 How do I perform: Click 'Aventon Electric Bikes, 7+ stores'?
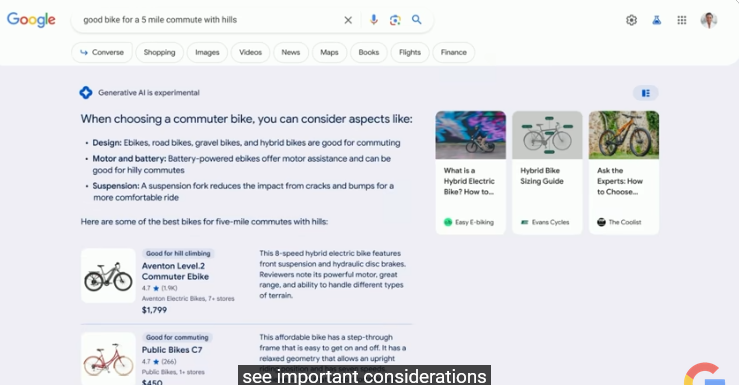click(x=188, y=298)
